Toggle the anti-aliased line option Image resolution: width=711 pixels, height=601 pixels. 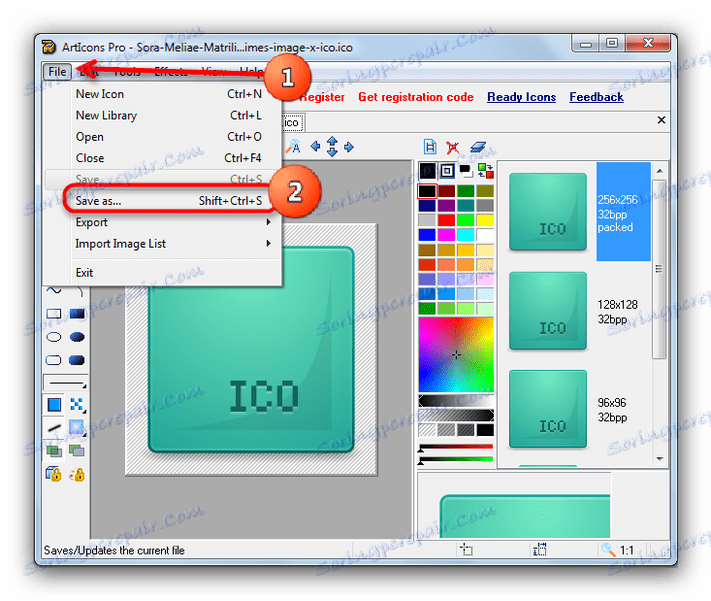[x=54, y=427]
